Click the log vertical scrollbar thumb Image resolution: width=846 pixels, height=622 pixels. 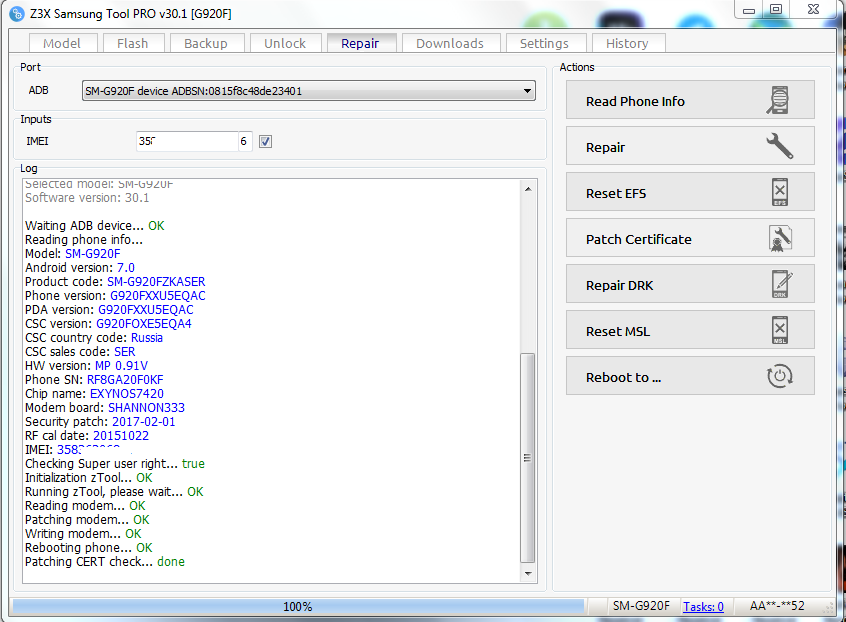click(528, 457)
